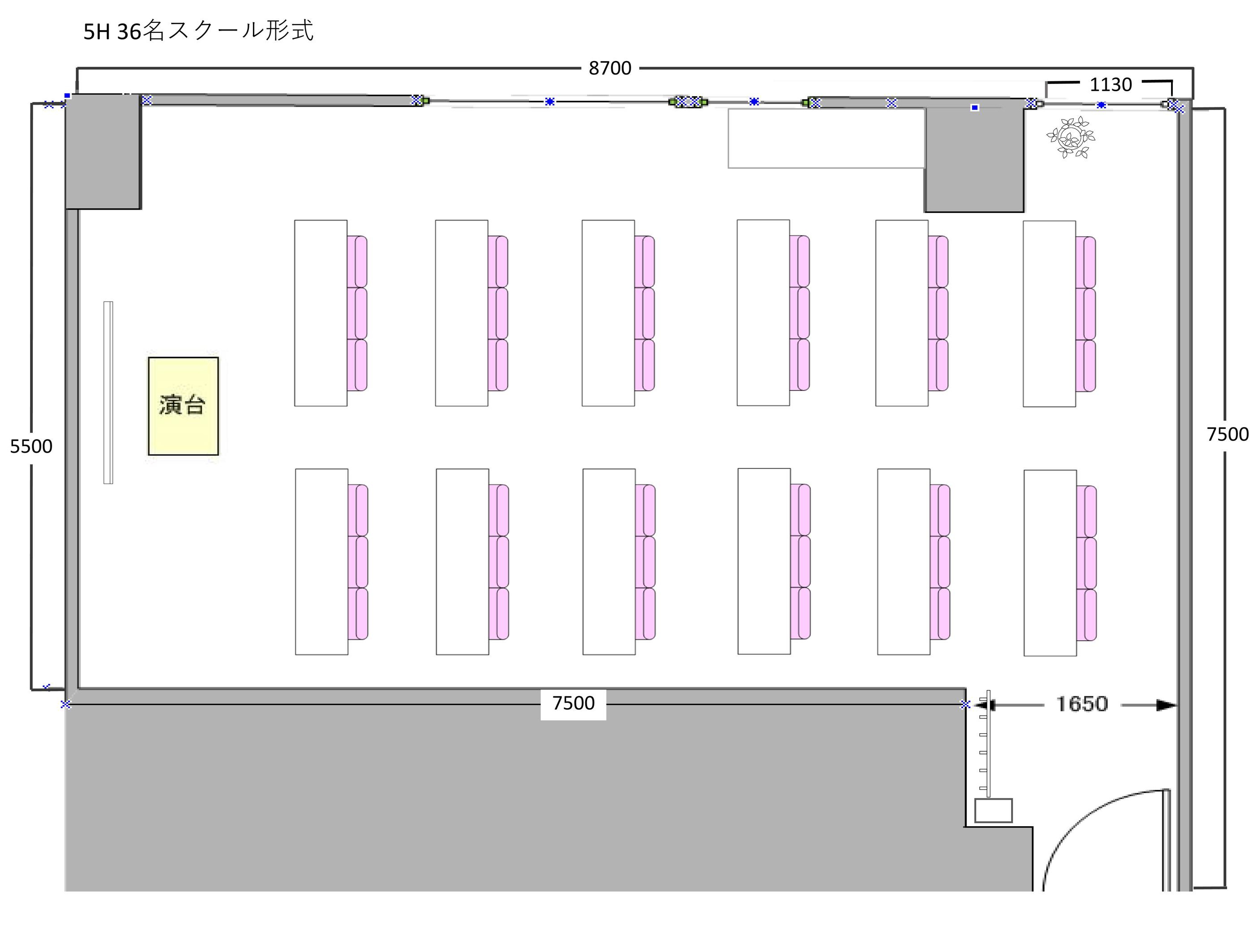This screenshot has width=1260, height=952.
Task: Click the 7500 label on the bottom wall
Action: [573, 703]
